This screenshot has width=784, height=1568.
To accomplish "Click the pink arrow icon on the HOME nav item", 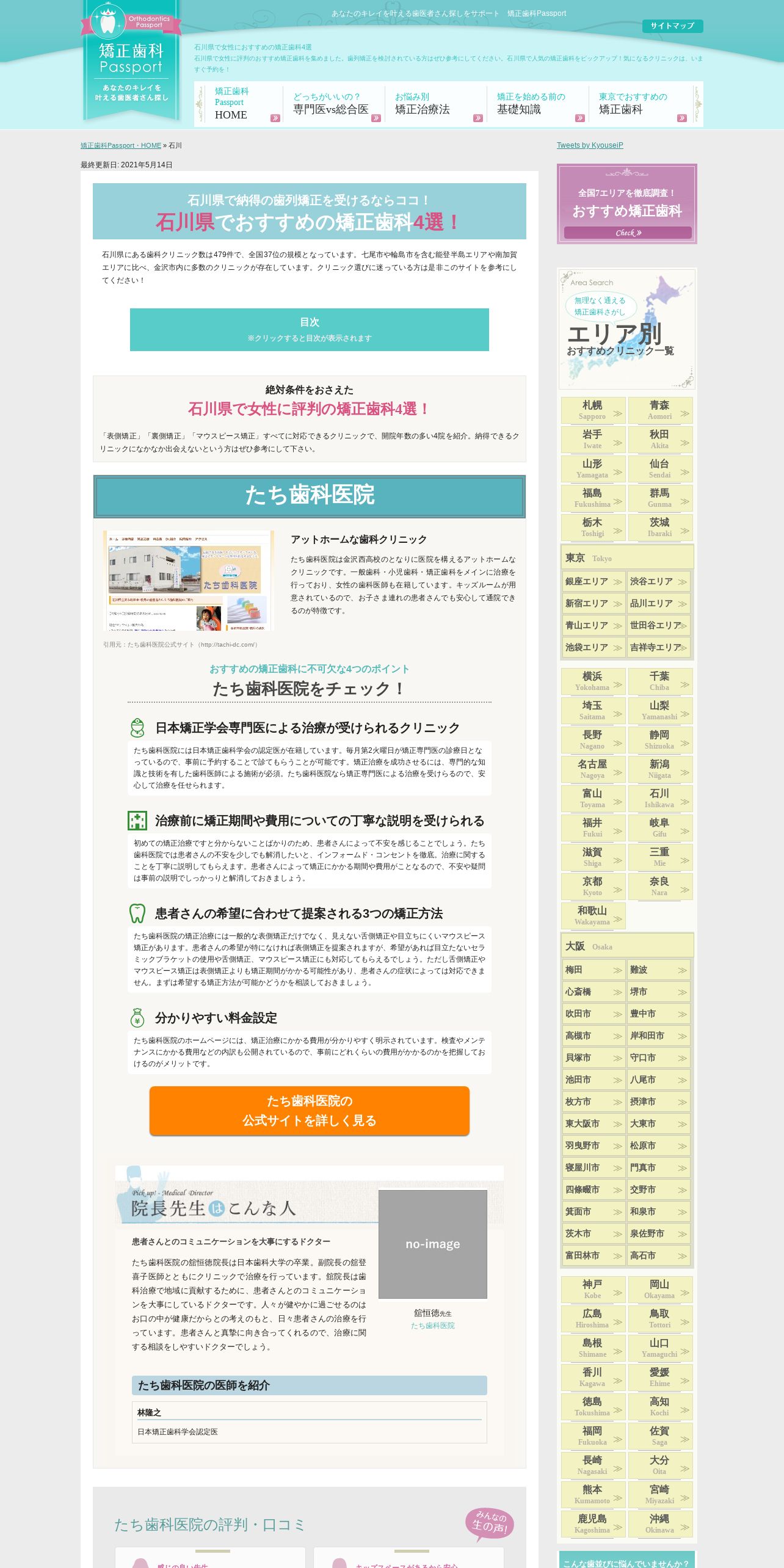I will (x=275, y=118).
